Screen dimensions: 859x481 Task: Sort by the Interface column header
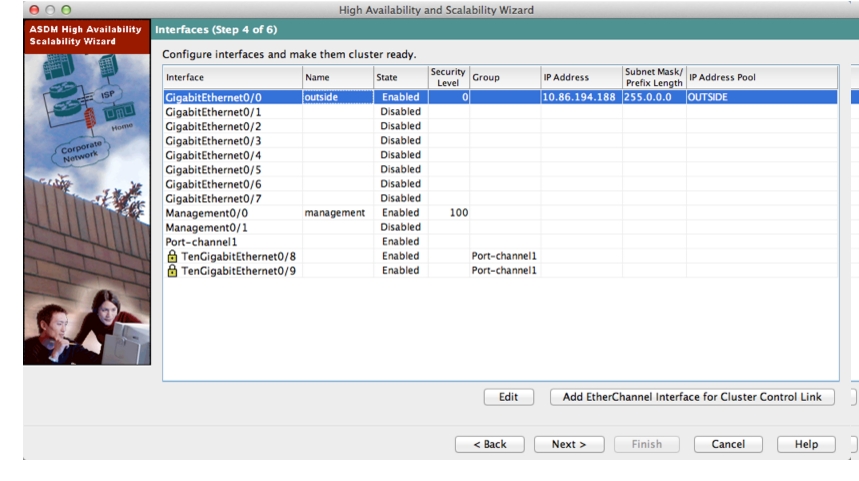233,77
